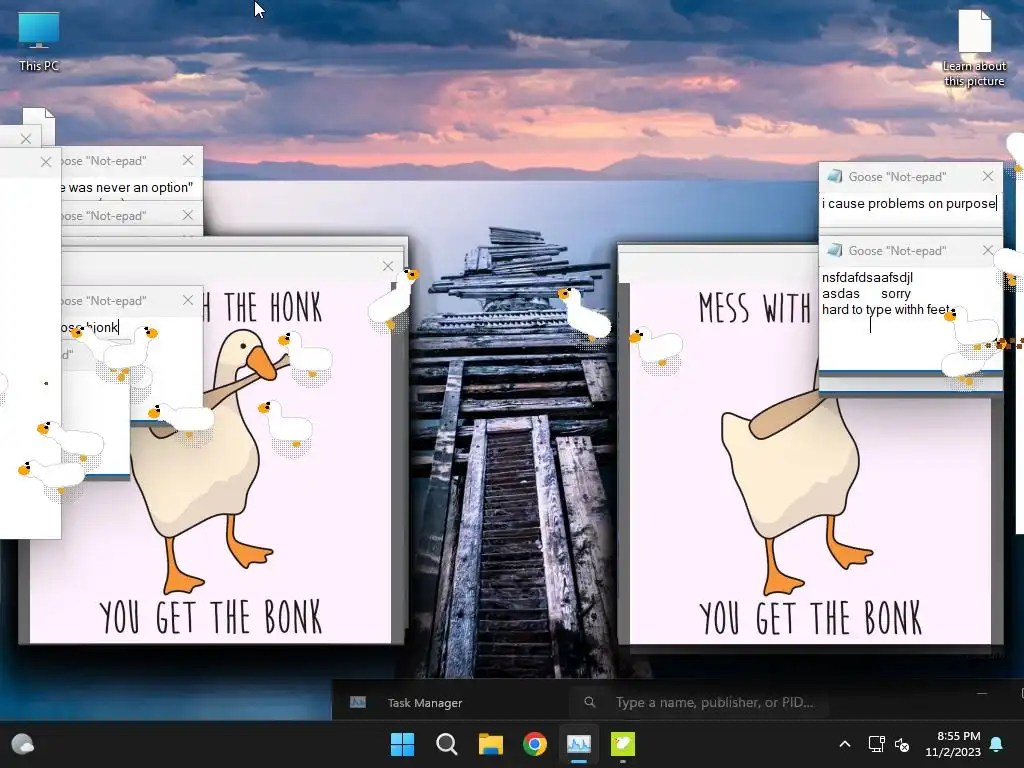This screenshot has width=1024, height=768.
Task: Click the 'nsfdafdsaafsdjl' line in the Not-epad
Action: (x=867, y=278)
